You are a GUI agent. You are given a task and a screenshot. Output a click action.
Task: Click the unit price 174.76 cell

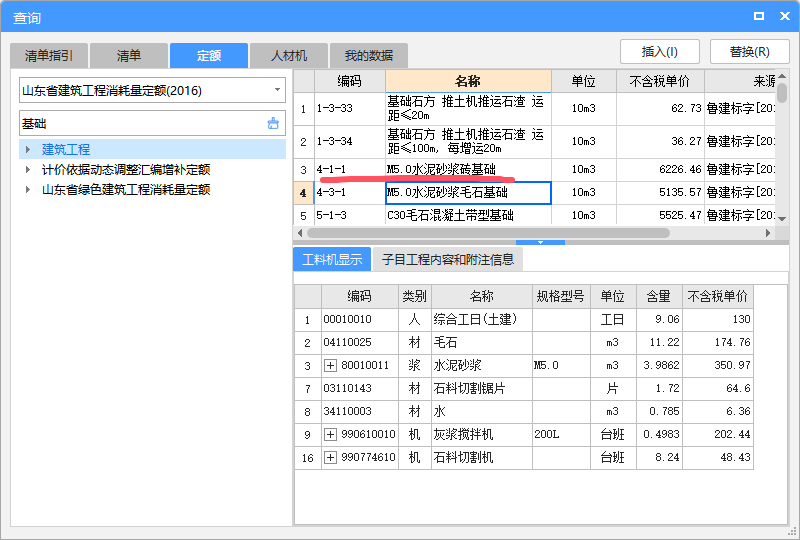pyautogui.click(x=718, y=342)
